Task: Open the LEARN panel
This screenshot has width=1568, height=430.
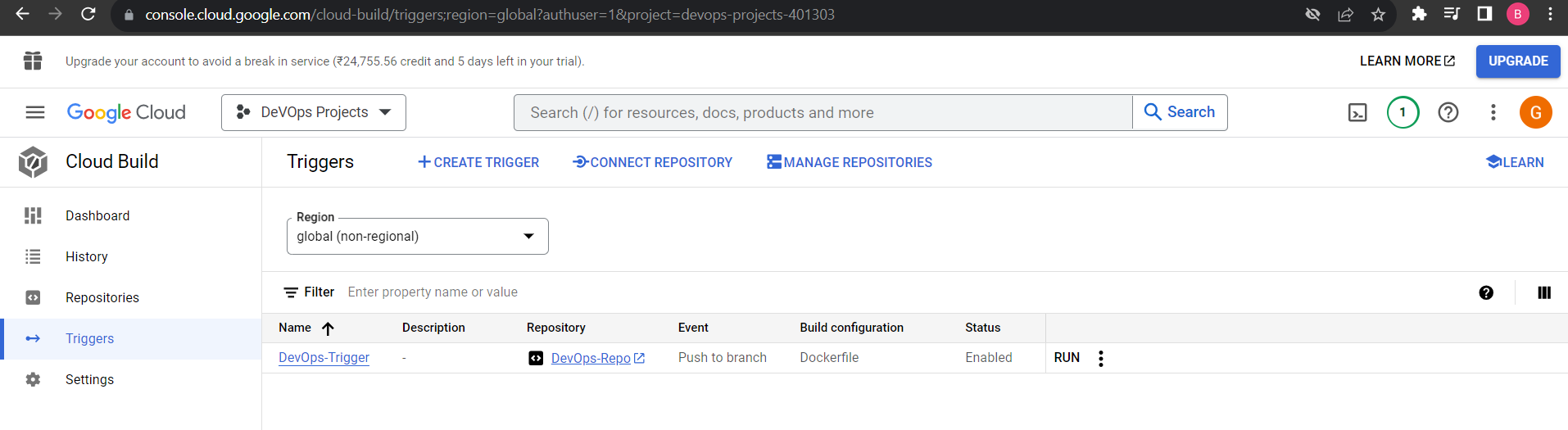Action: click(x=1515, y=162)
